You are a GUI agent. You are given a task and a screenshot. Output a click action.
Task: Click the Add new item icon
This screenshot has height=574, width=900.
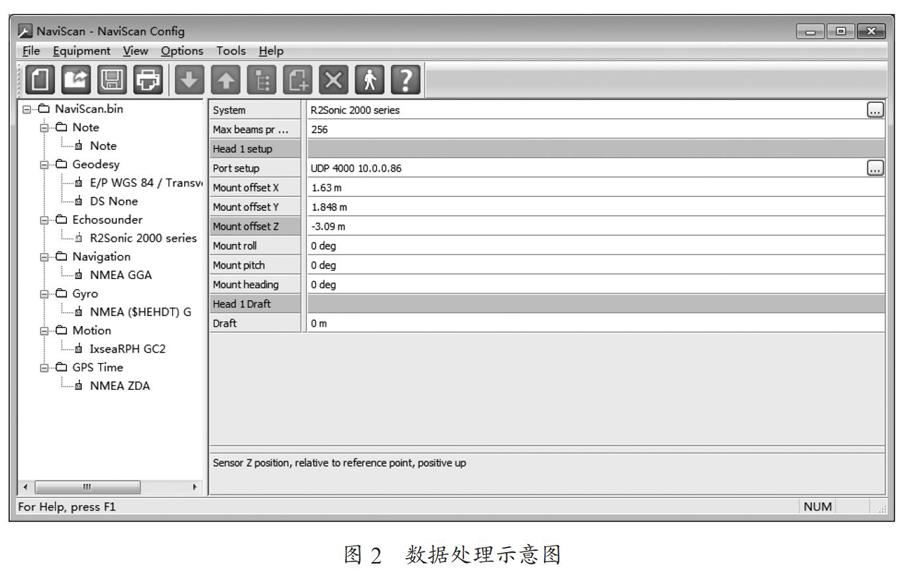point(298,79)
